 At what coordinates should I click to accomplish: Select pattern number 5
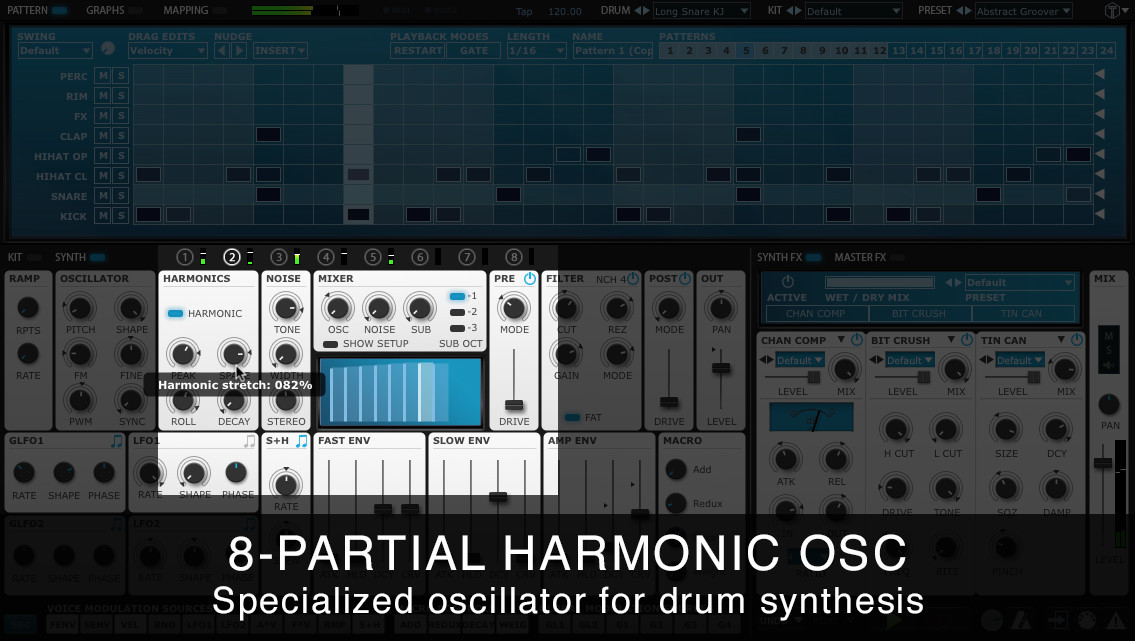(746, 51)
